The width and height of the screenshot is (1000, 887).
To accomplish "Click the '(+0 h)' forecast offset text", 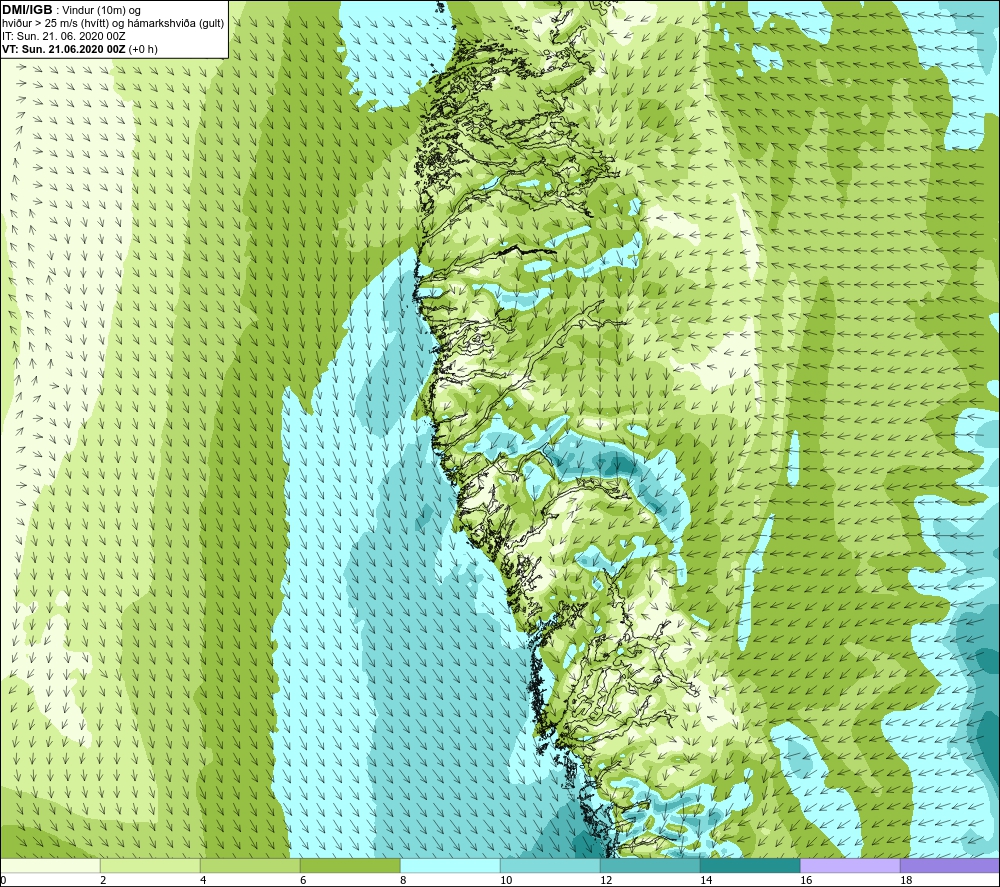I will (143, 49).
